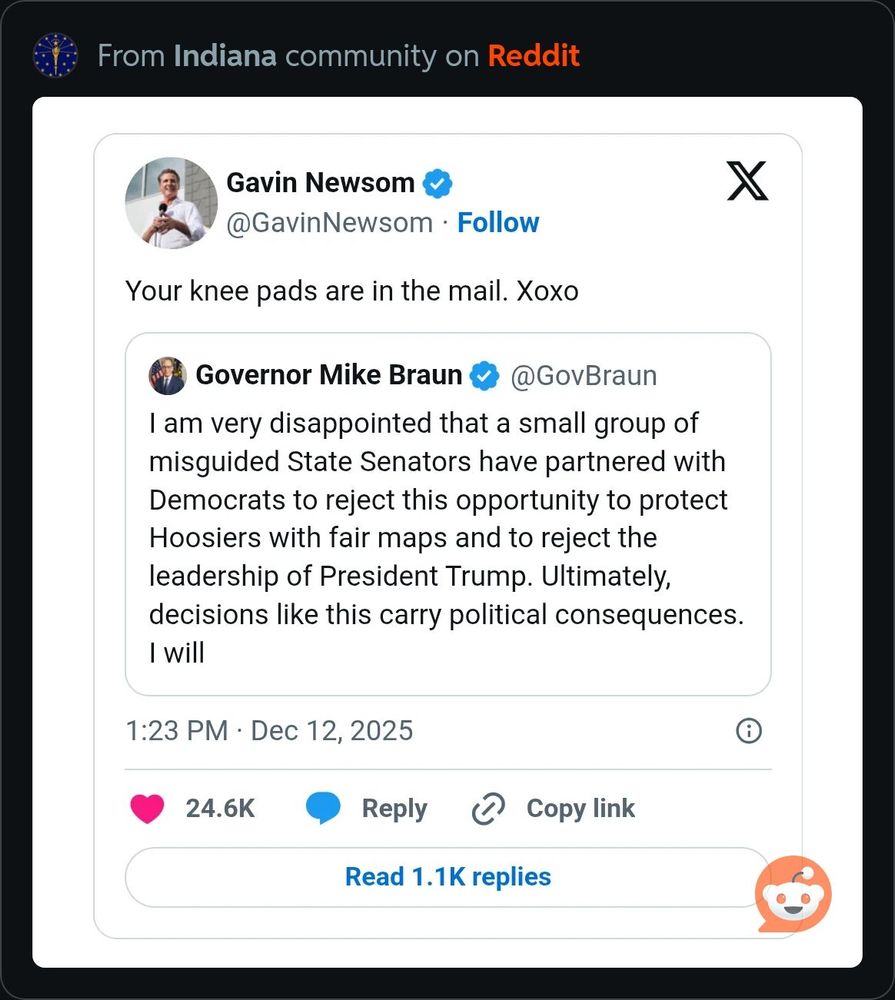This screenshot has width=895, height=1000.
Task: Click the Reddit snoo chat icon
Action: tap(793, 893)
